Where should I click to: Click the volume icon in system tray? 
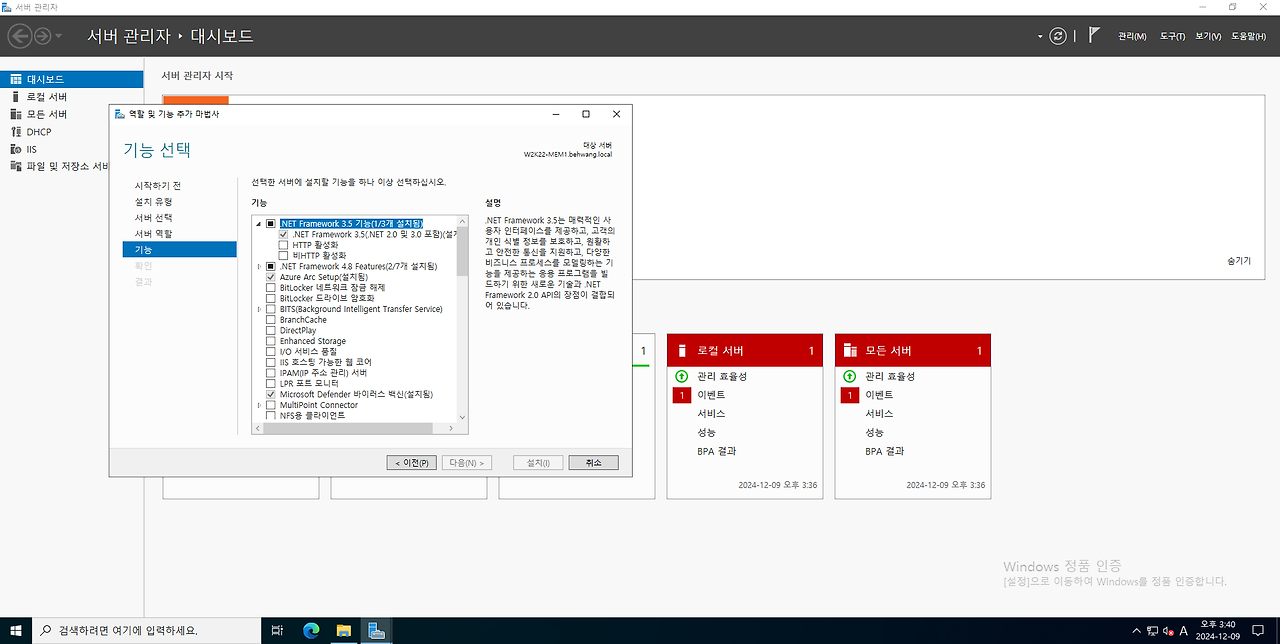[1168, 631]
